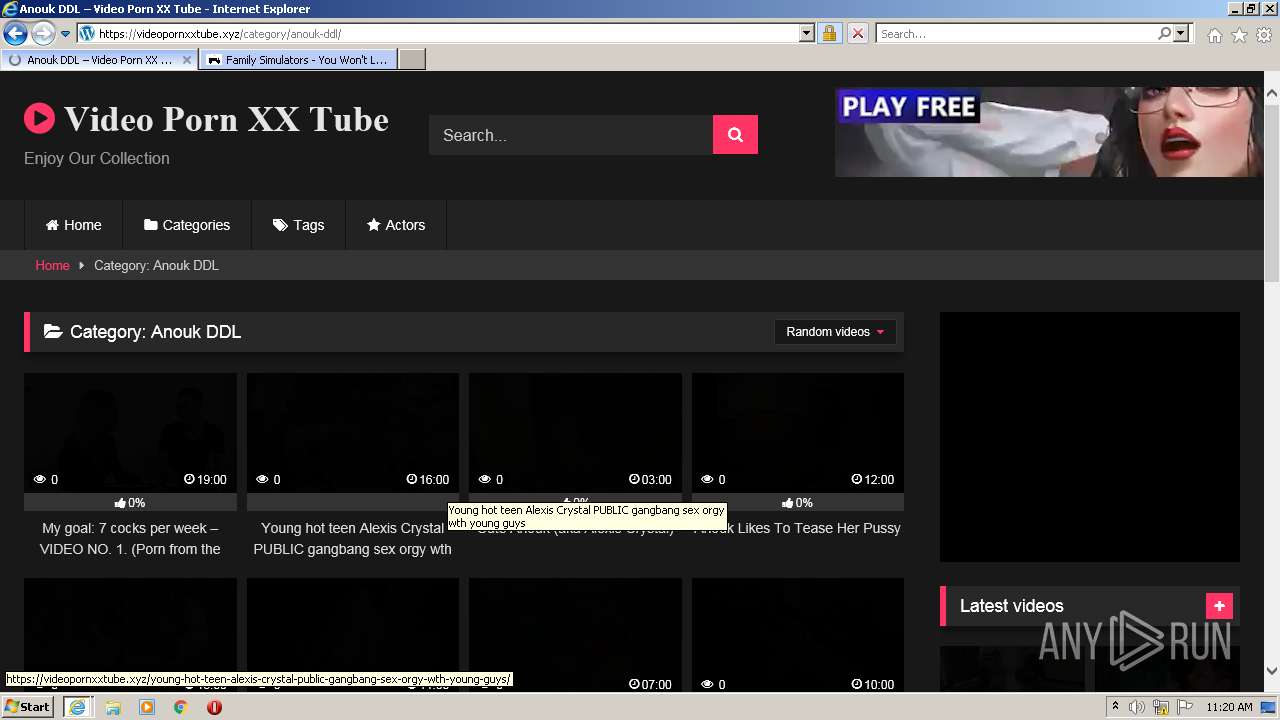The width and height of the screenshot is (1280, 720).
Task: Open the Chrome taskbar icon
Action: click(x=181, y=707)
